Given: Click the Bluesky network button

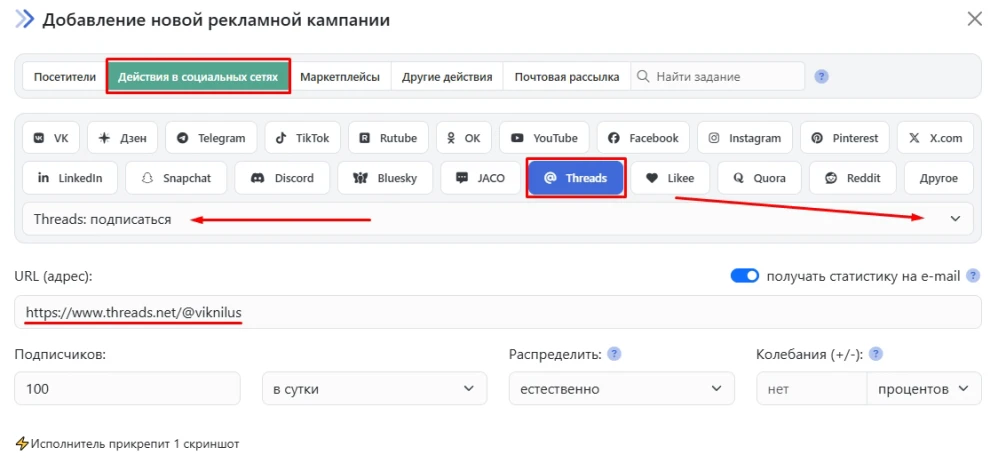Looking at the screenshot, I should click(385, 178).
